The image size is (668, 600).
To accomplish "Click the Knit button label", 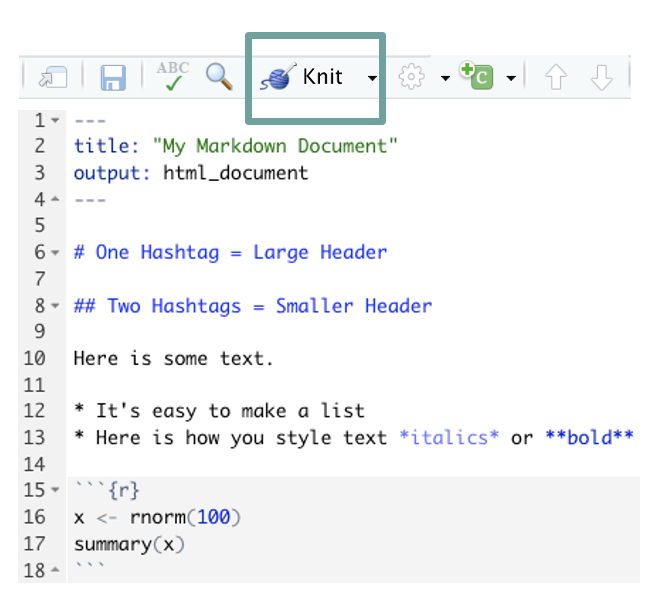I will [323, 77].
